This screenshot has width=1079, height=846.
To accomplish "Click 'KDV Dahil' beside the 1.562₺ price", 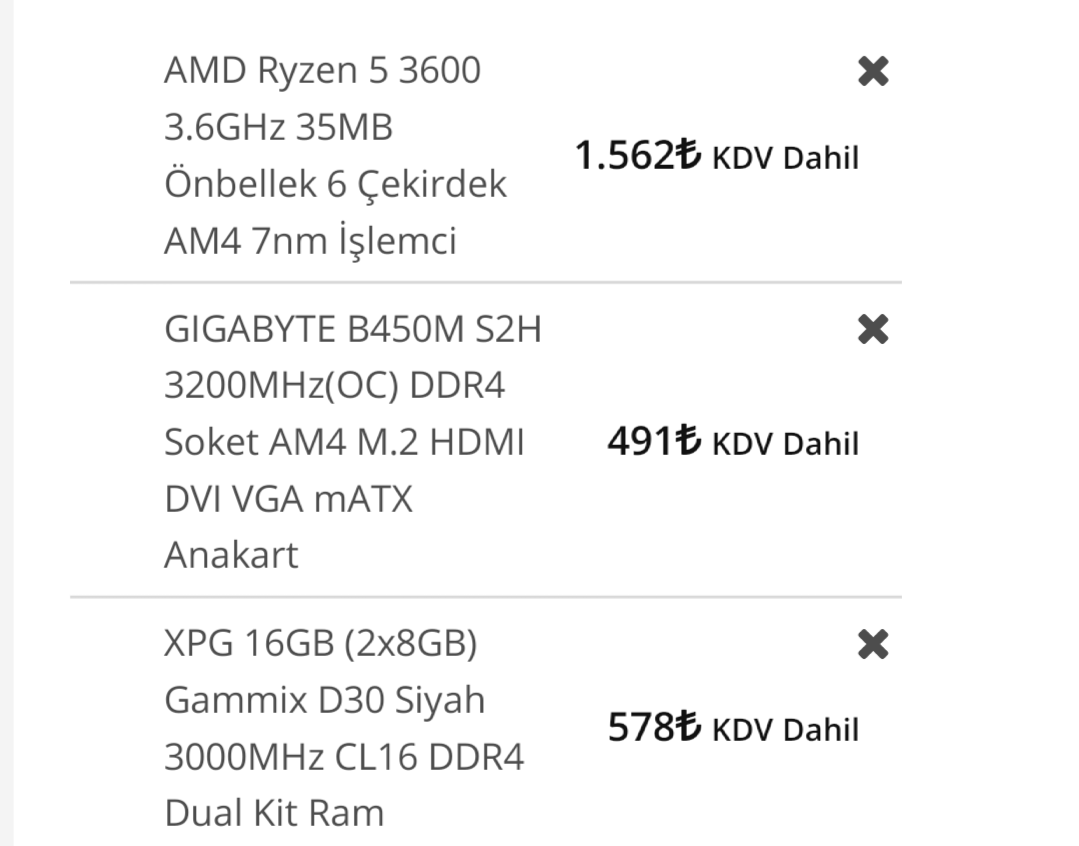I will (x=785, y=158).
